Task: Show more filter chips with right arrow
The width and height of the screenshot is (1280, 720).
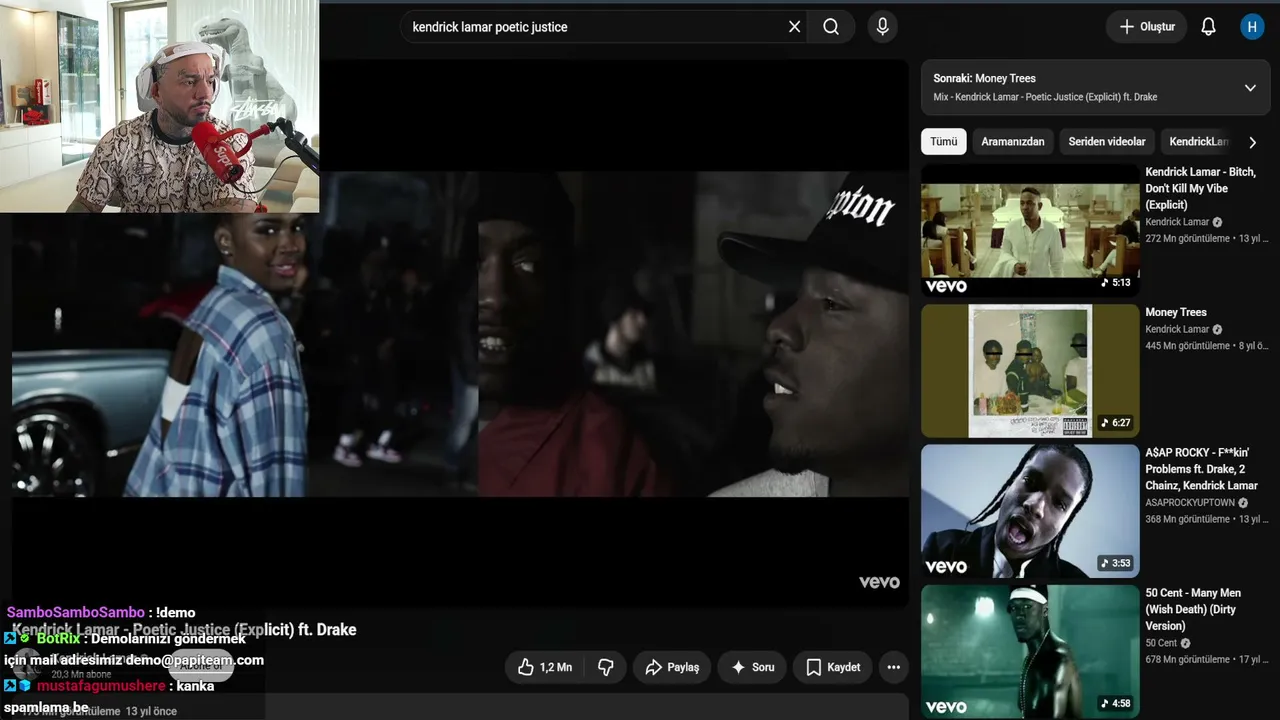Action: pyautogui.click(x=1252, y=142)
